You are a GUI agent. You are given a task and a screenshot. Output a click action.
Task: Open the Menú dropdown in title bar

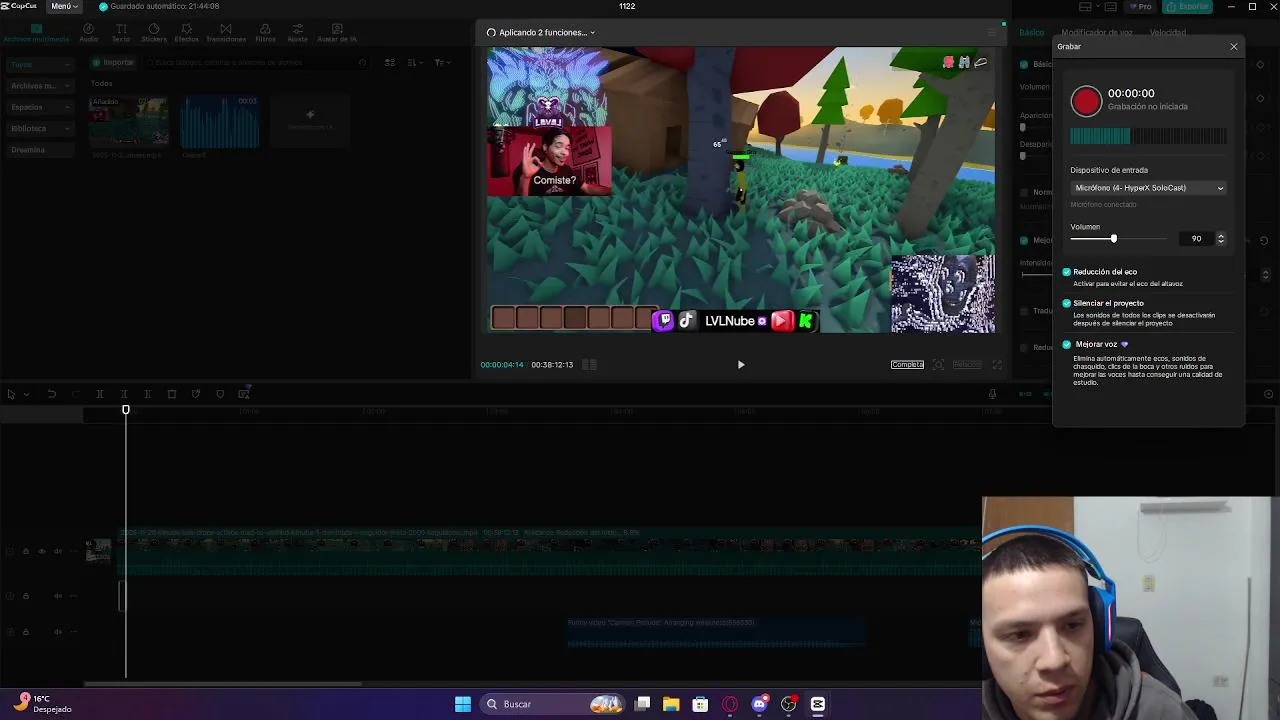[x=64, y=6]
